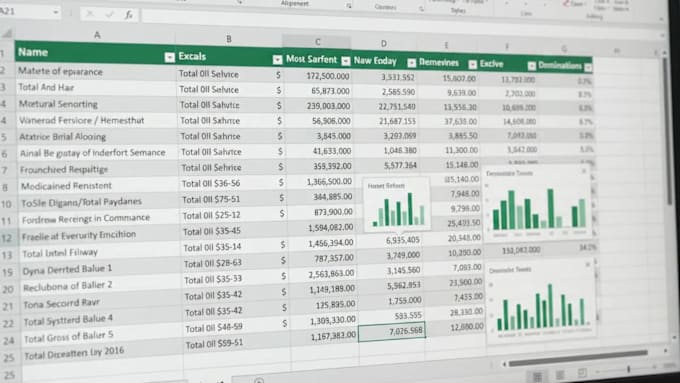Open the Naw Eoday filter dropdown

[x=412, y=63]
